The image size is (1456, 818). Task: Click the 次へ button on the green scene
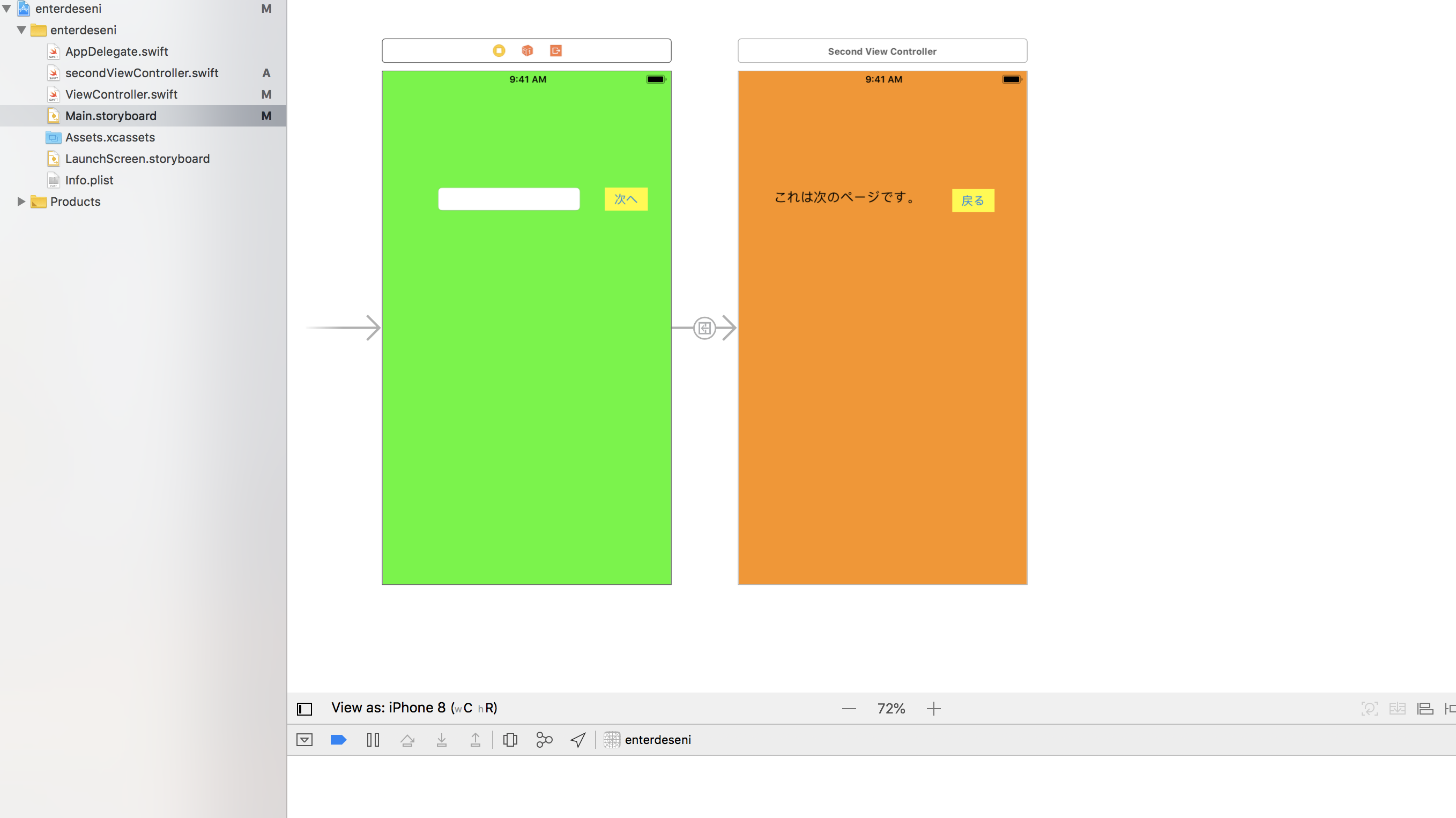(x=626, y=199)
